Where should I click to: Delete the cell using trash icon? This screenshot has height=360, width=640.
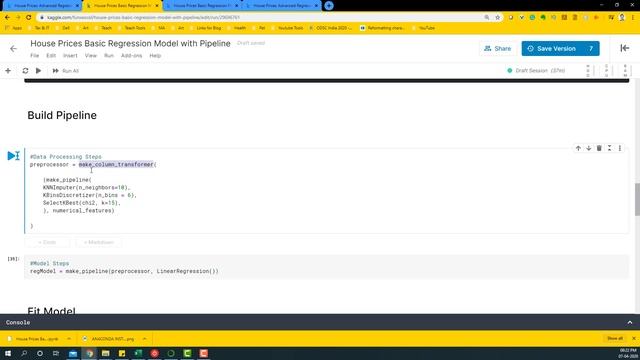599,148
